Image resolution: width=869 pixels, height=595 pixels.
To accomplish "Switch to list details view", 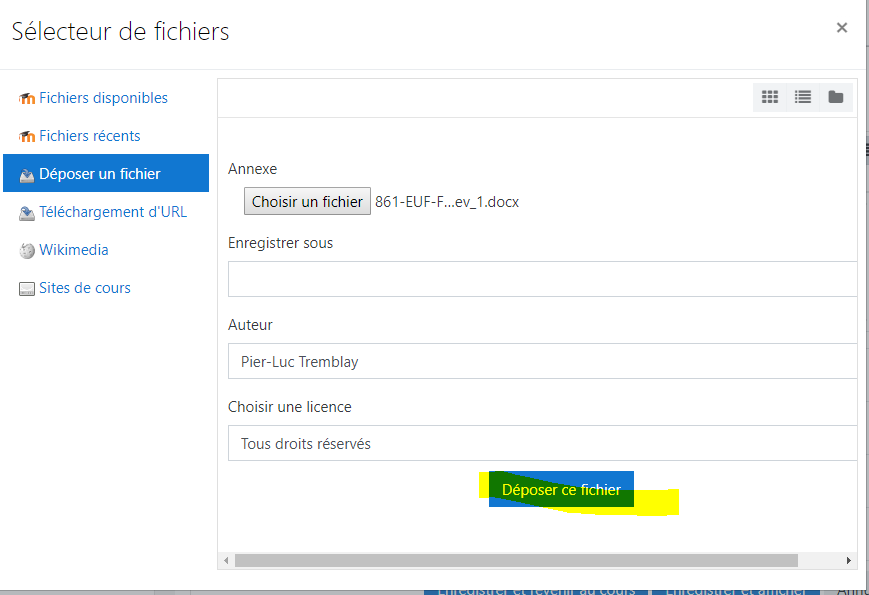I will point(803,97).
